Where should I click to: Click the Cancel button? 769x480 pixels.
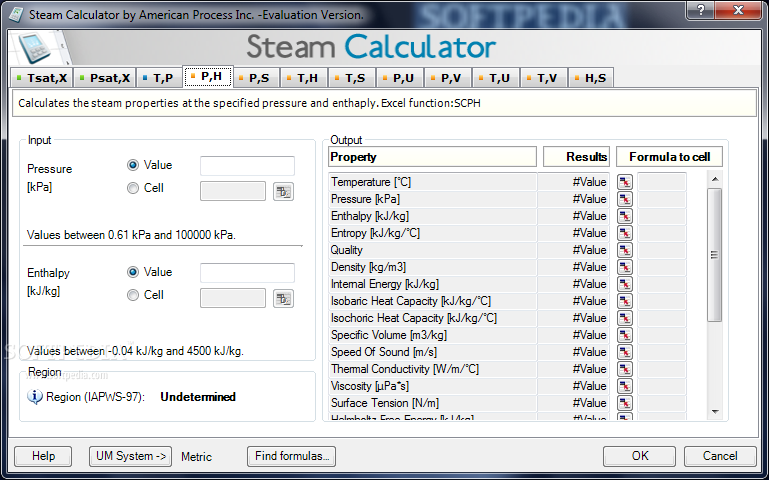pos(720,456)
